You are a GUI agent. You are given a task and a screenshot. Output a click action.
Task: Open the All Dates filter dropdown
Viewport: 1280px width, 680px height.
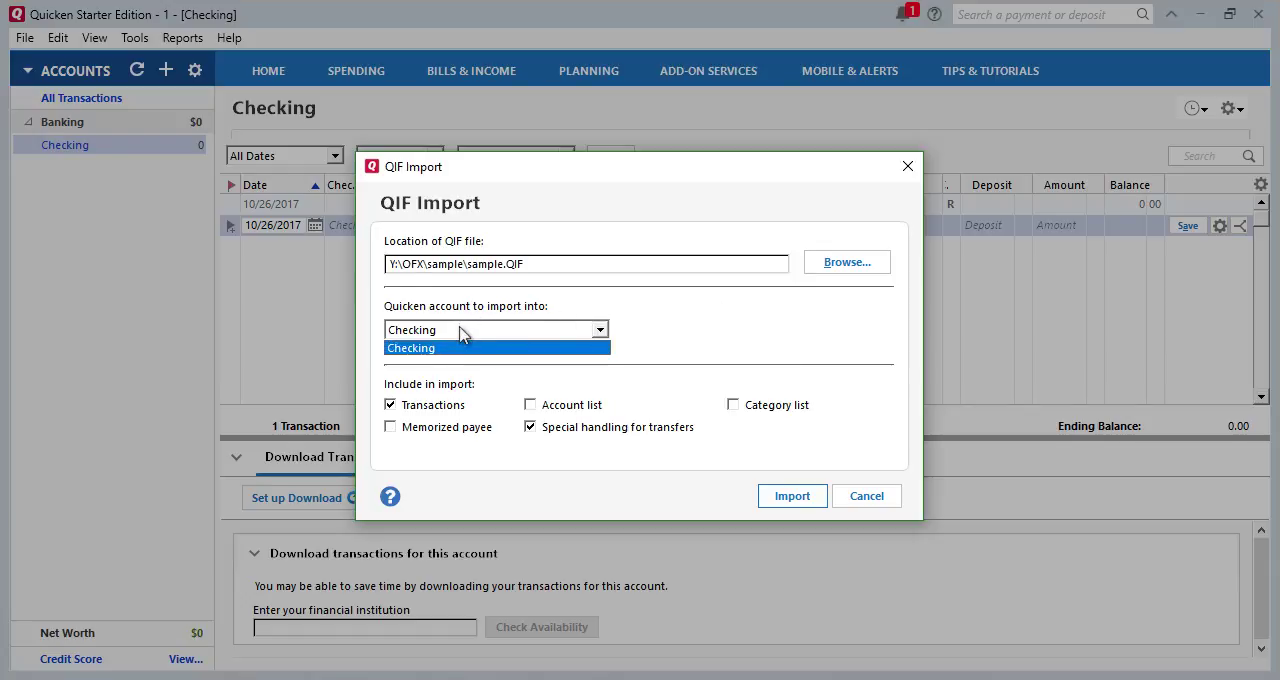[x=285, y=156]
